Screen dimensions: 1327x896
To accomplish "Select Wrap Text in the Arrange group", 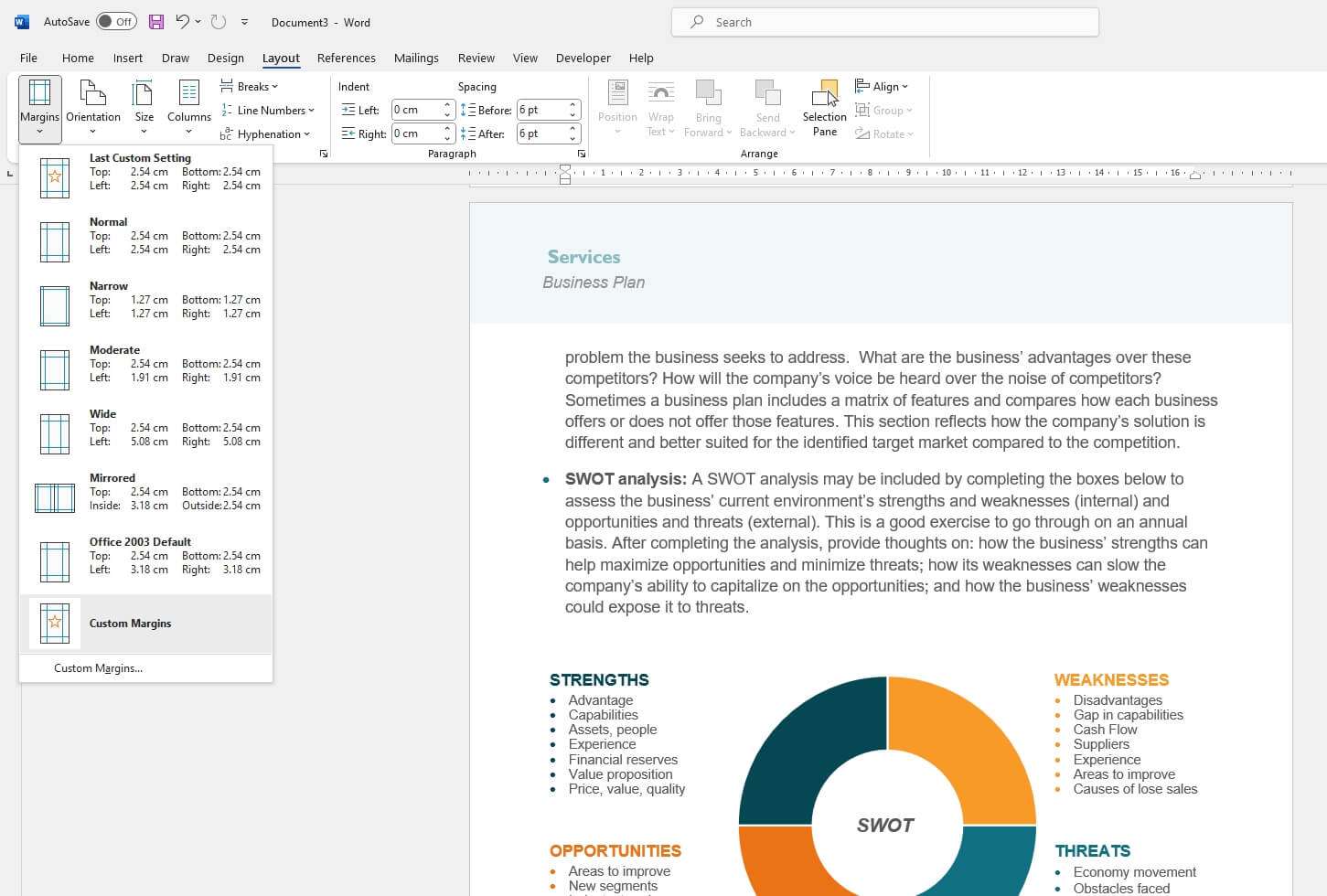I will (660, 108).
